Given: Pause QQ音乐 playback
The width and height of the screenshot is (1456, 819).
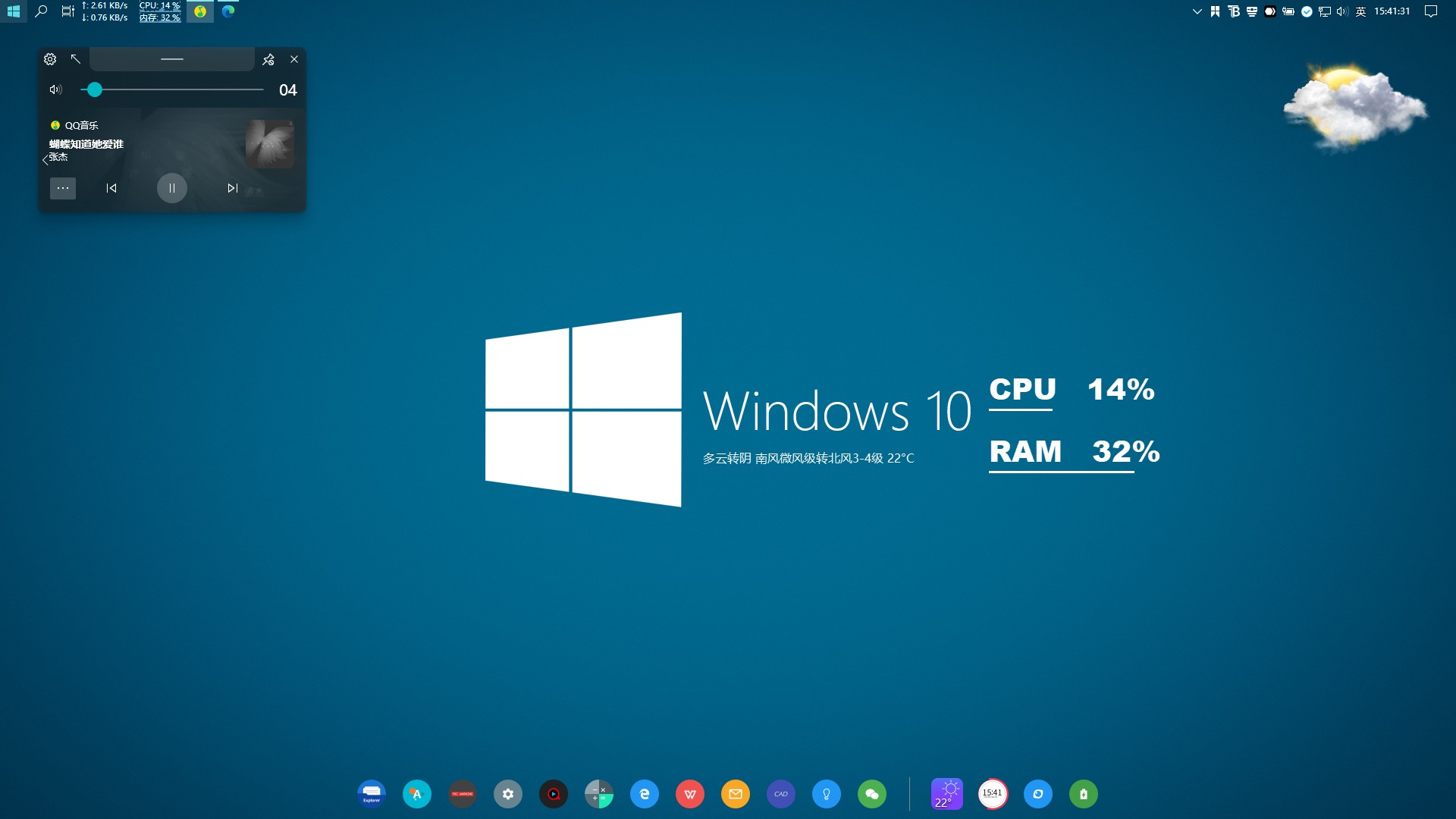Looking at the screenshot, I should 172,188.
